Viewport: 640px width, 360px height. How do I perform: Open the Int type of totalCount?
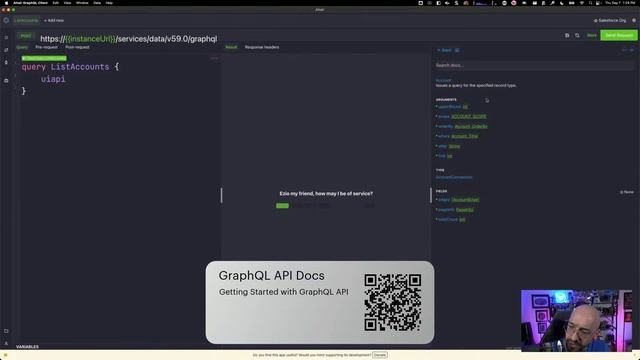462,220
